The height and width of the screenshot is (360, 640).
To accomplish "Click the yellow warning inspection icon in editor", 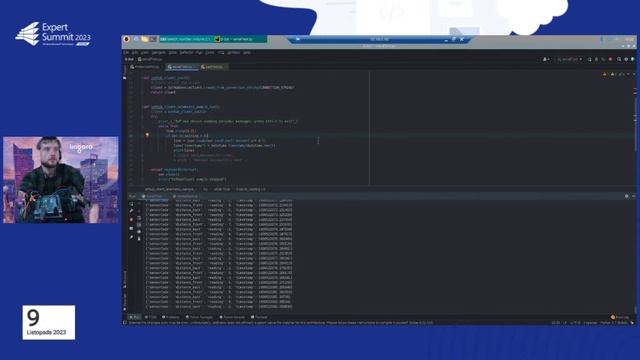I will point(604,74).
